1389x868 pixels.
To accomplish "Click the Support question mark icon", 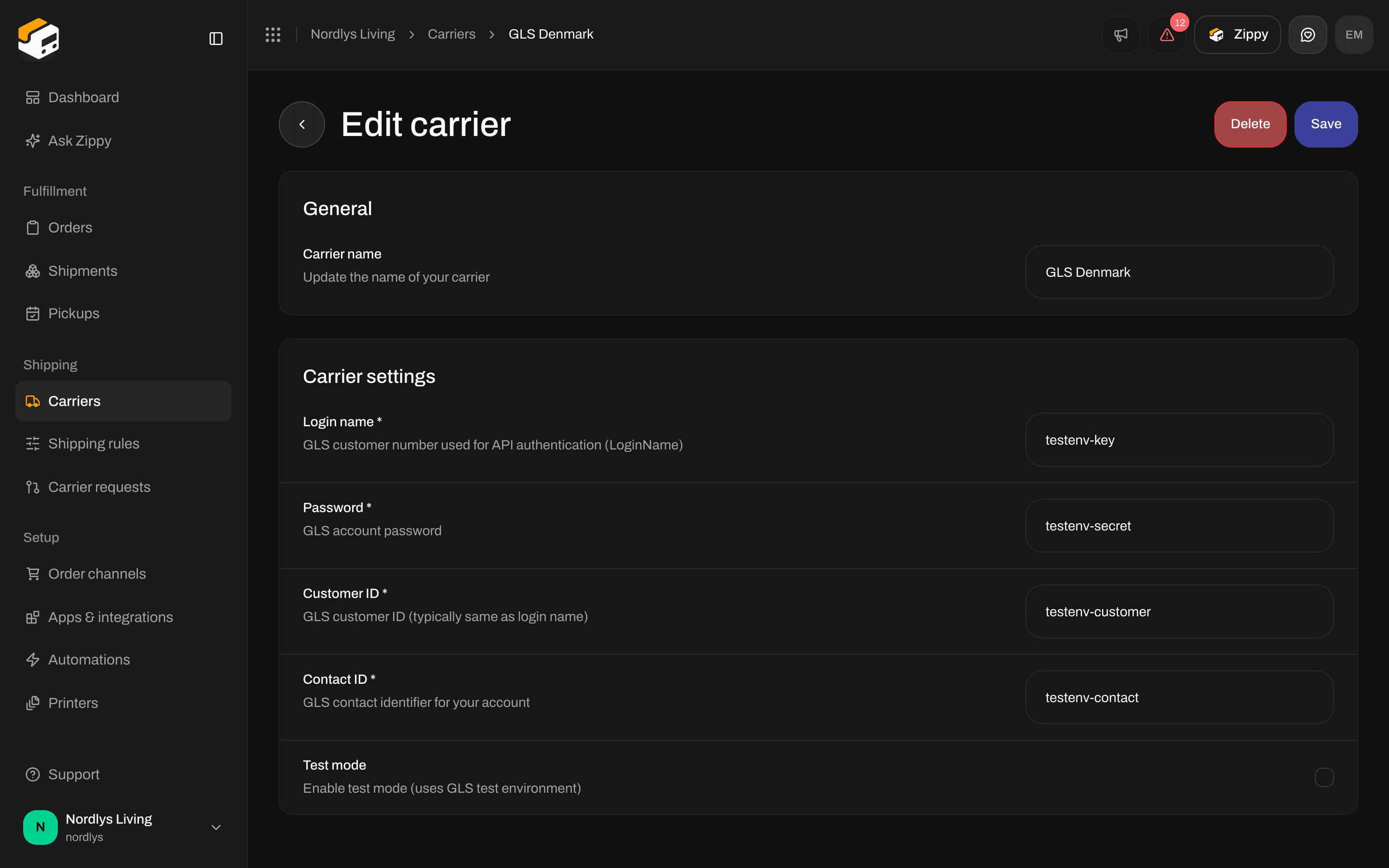I will pos(33,774).
